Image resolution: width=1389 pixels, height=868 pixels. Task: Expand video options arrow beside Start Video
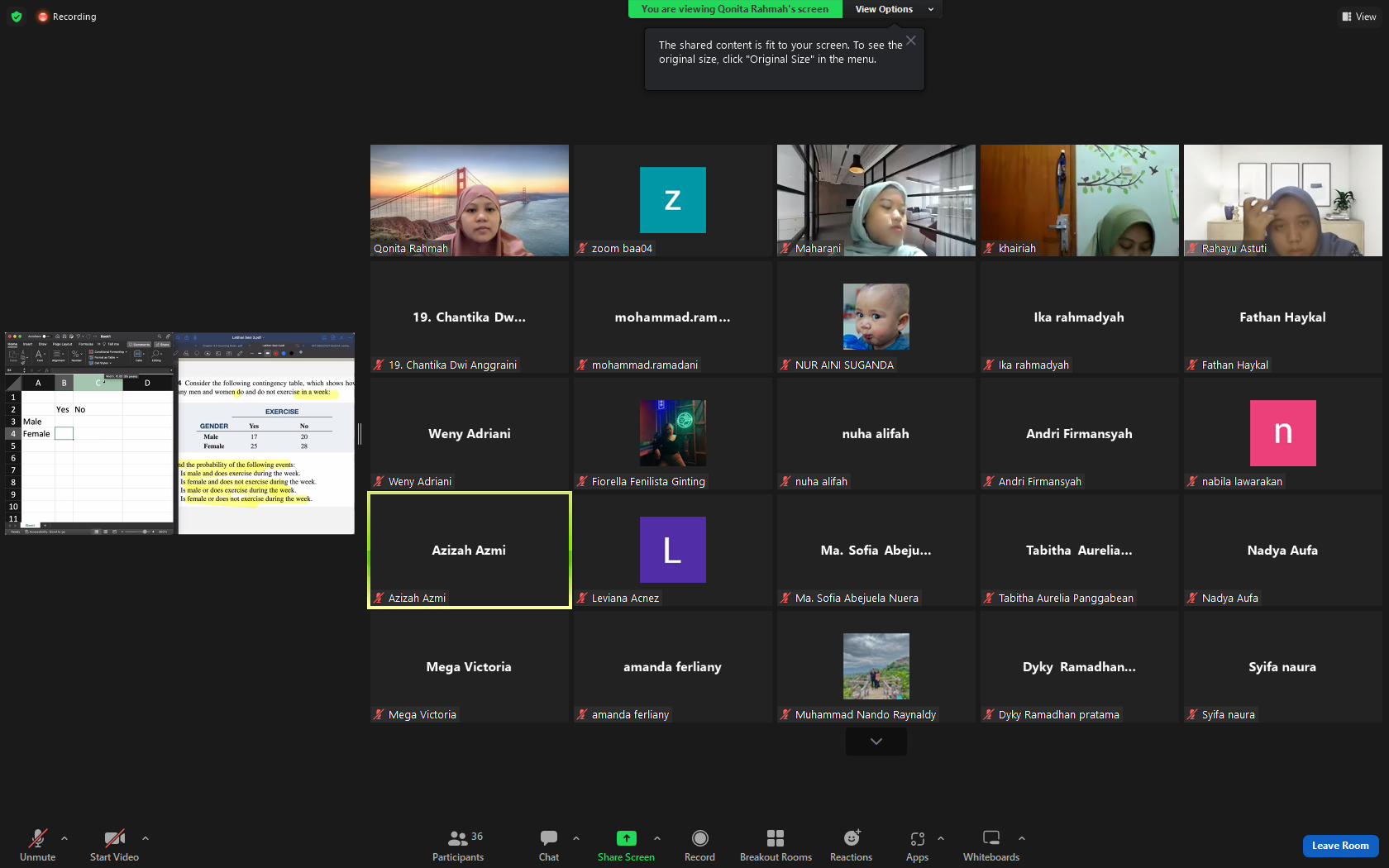146,838
